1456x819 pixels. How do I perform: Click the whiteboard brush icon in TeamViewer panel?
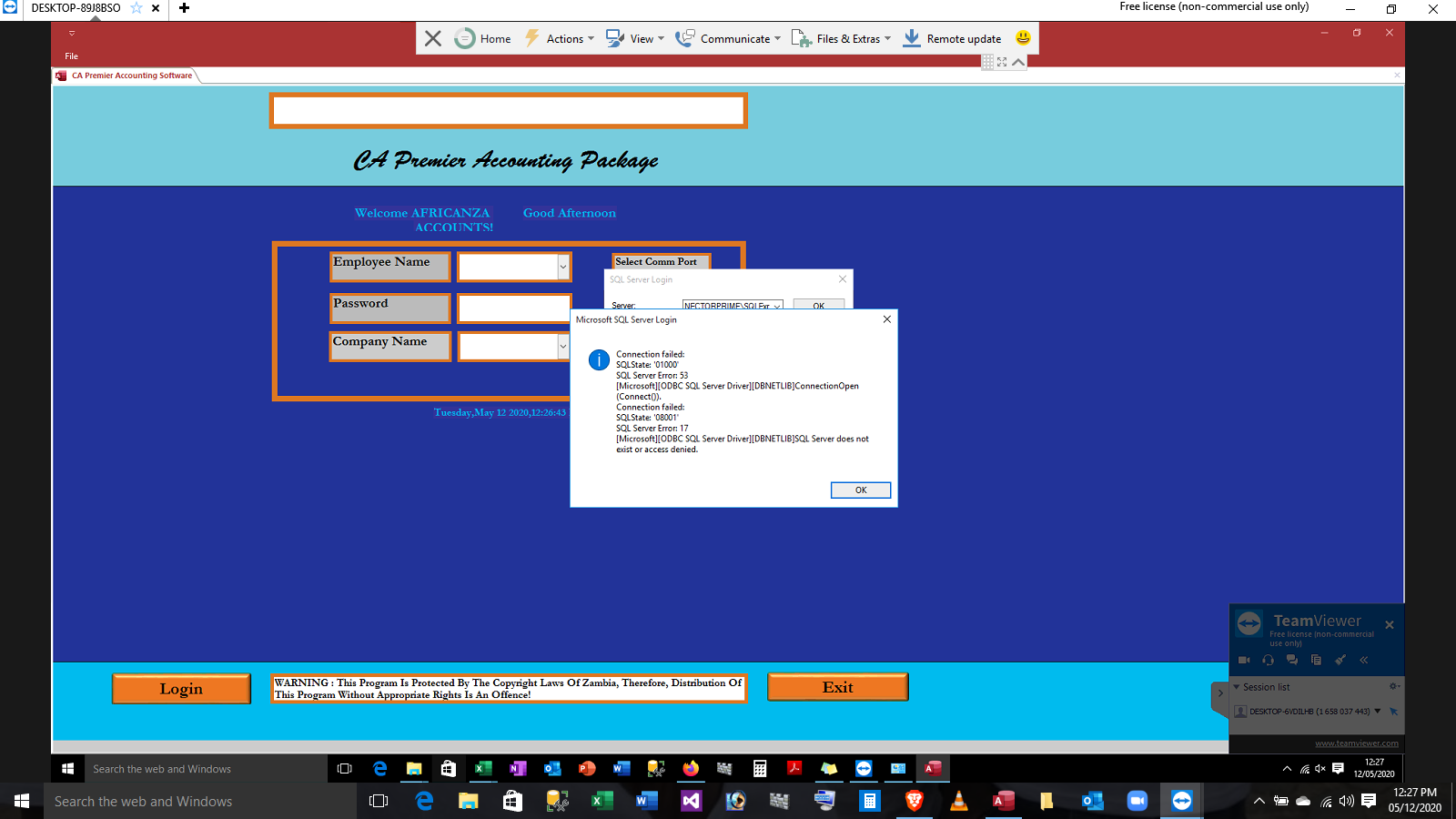(1340, 660)
